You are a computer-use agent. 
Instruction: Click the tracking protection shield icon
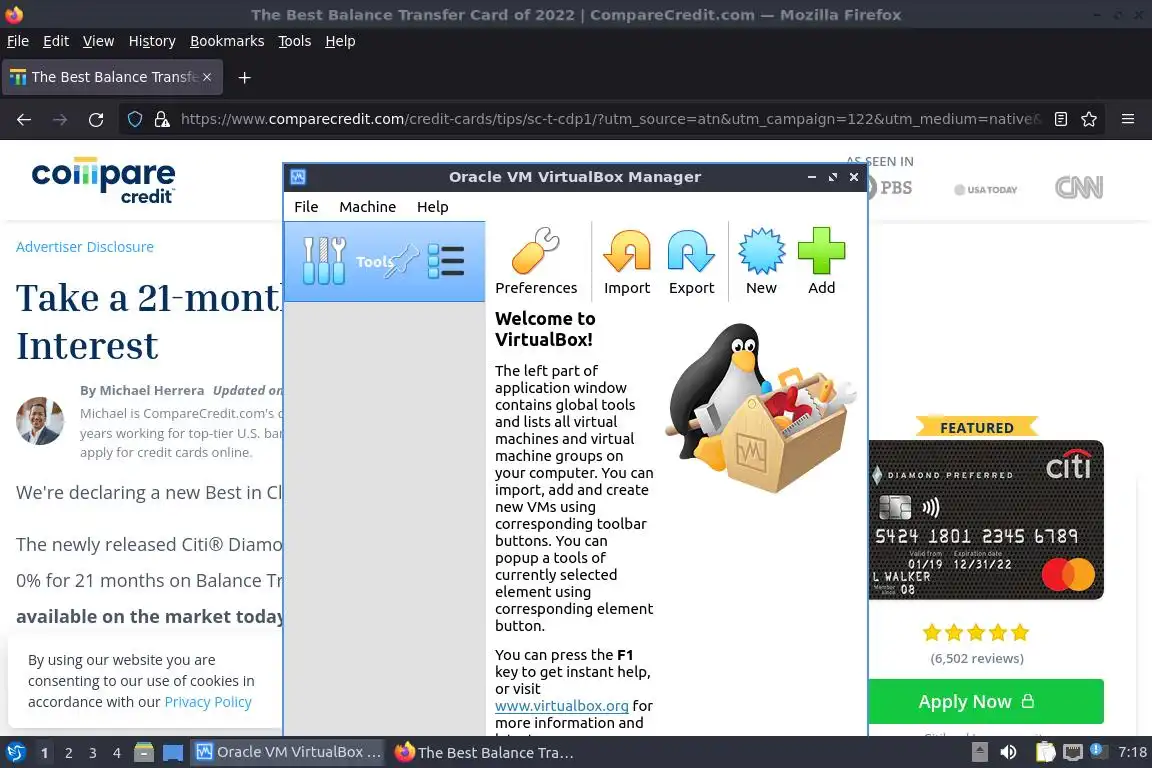134,119
